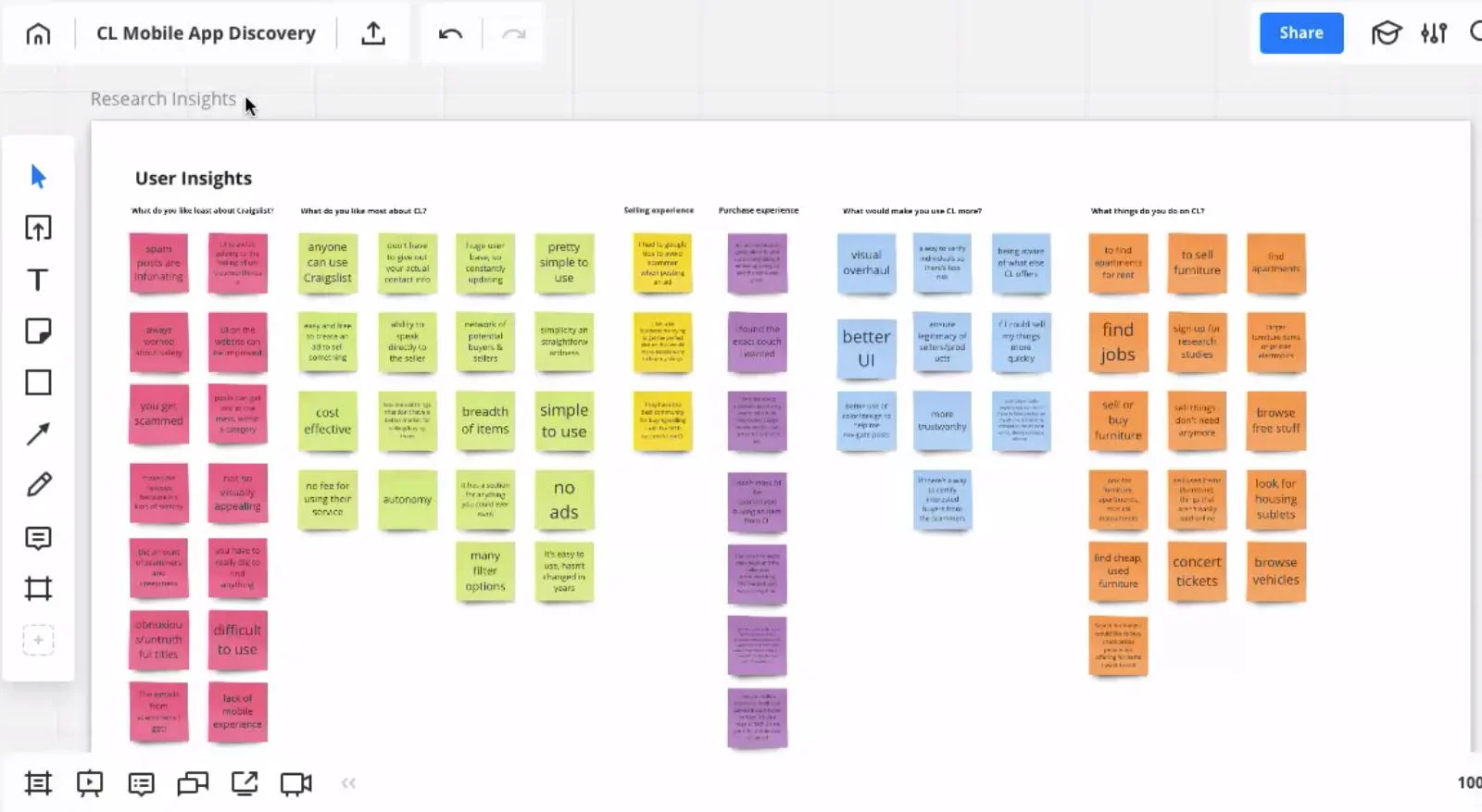Select the 'cost effective' green sticky note
The width and height of the screenshot is (1482, 812).
tap(328, 421)
